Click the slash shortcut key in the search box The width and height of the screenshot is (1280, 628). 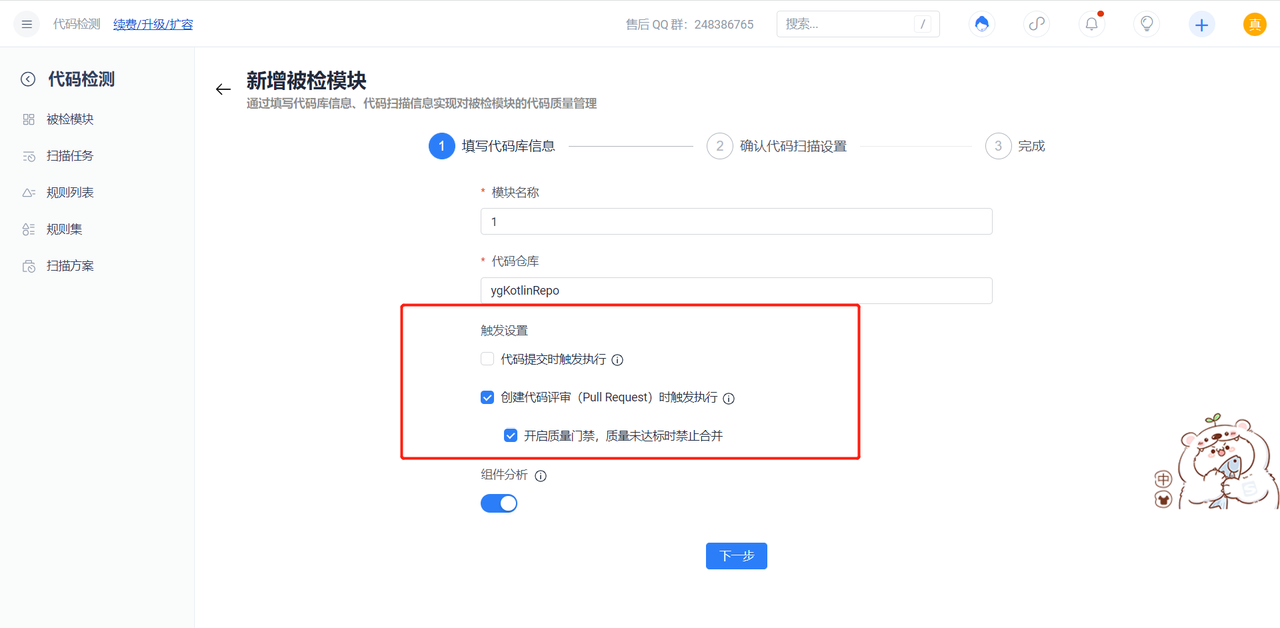[923, 24]
